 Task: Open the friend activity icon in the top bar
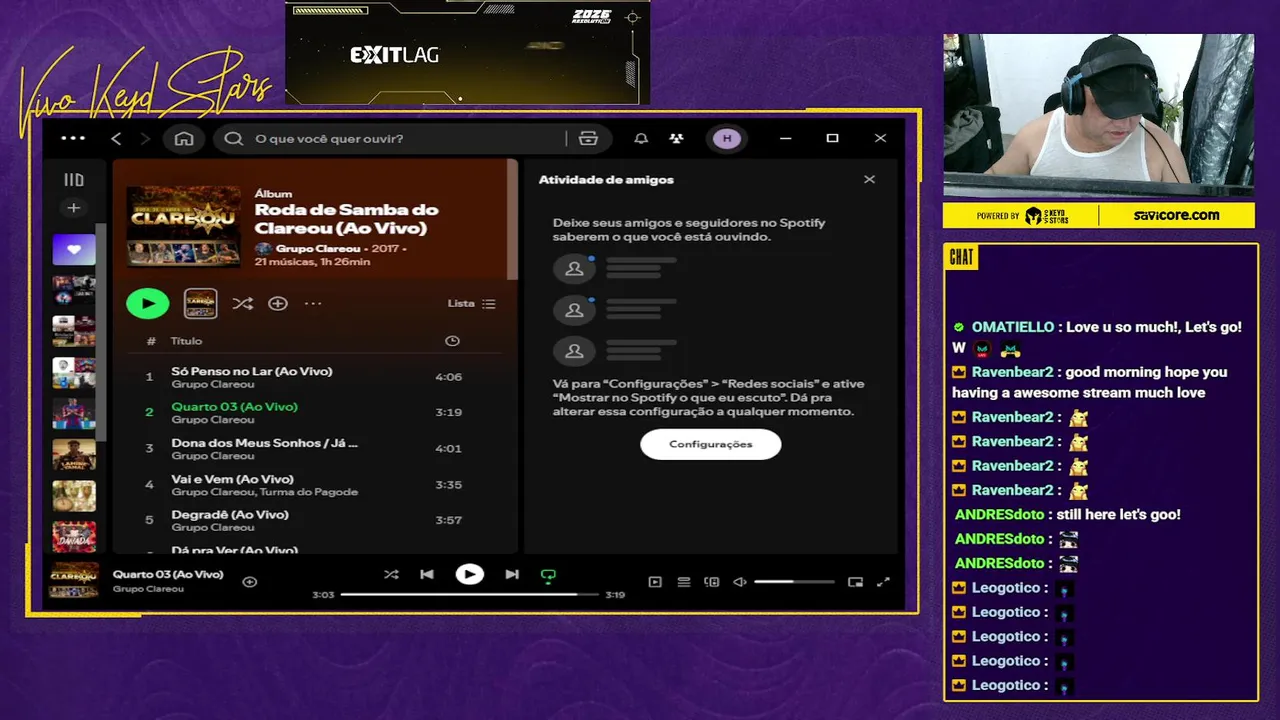pos(677,139)
